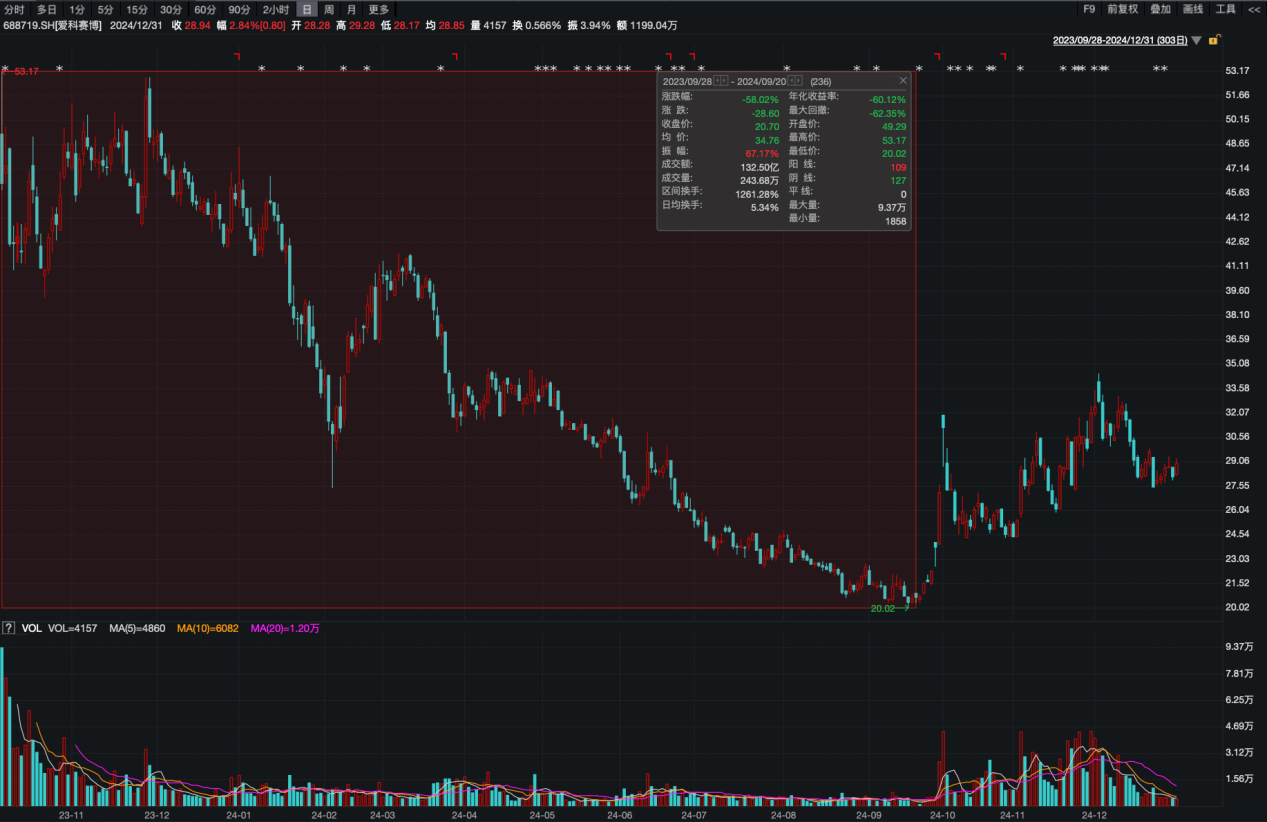Switch chart to 2小时 period
Viewport: 1267px width, 822px height.
tap(276, 9)
